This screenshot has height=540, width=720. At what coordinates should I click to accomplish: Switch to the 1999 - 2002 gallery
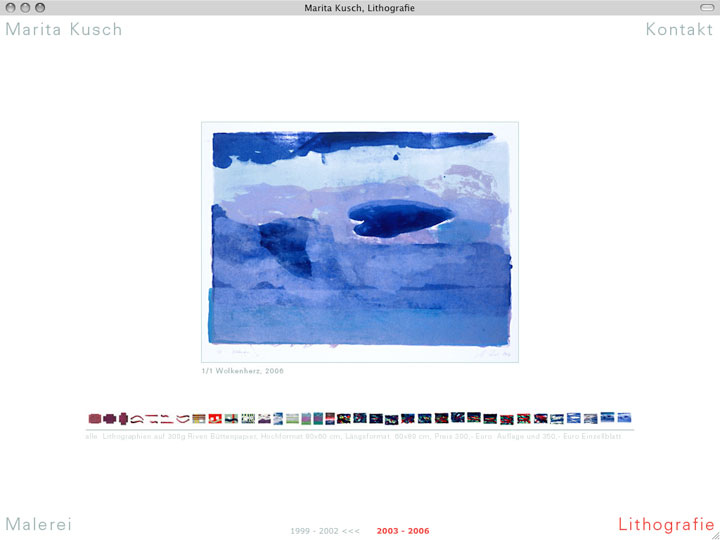pos(325,531)
